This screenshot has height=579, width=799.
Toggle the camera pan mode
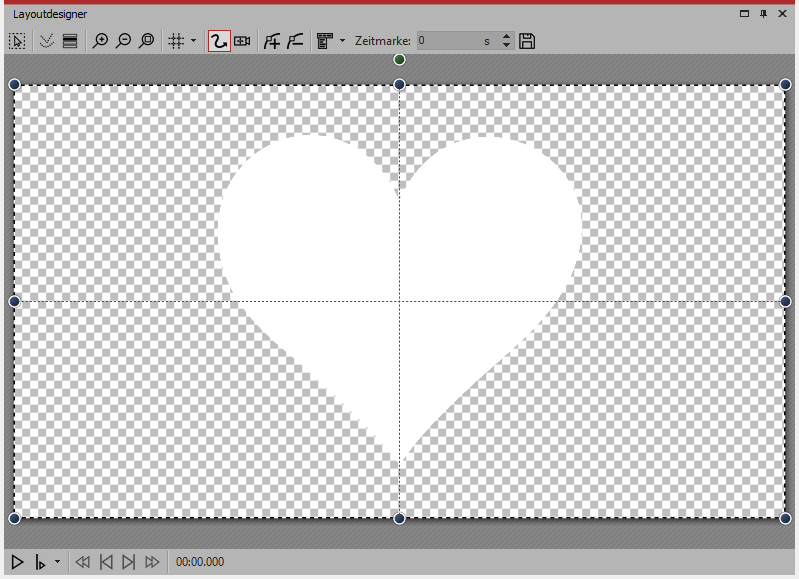[242, 41]
